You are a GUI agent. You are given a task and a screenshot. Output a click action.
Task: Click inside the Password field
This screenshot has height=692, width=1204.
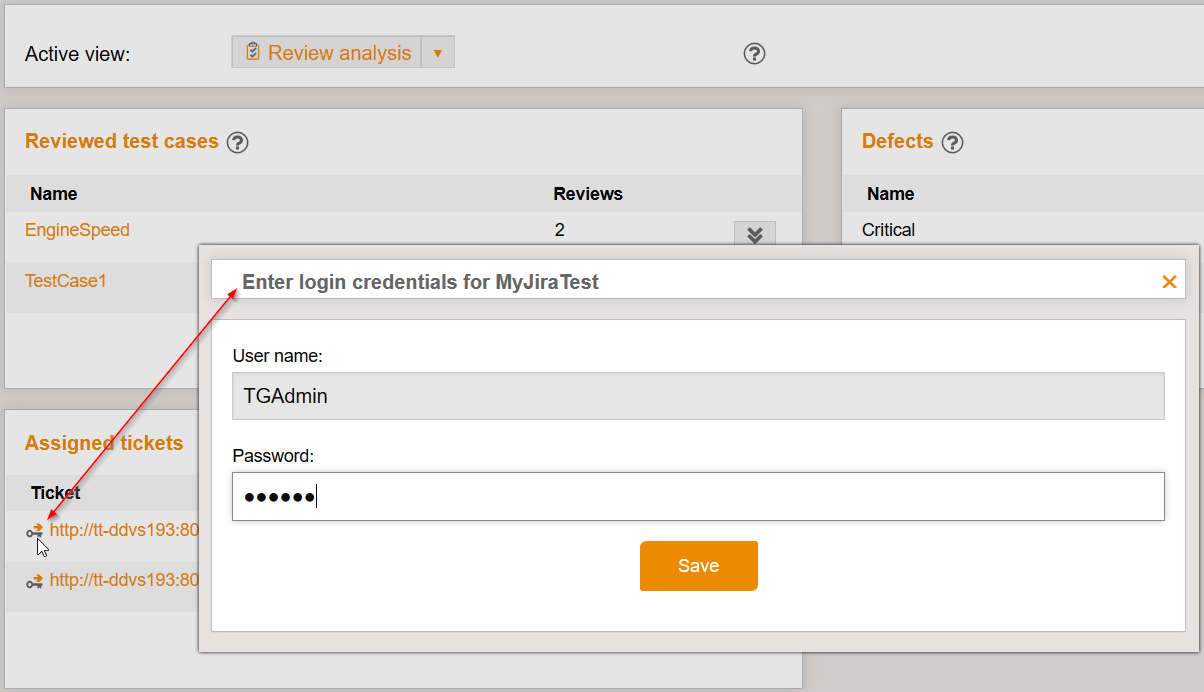coord(698,496)
